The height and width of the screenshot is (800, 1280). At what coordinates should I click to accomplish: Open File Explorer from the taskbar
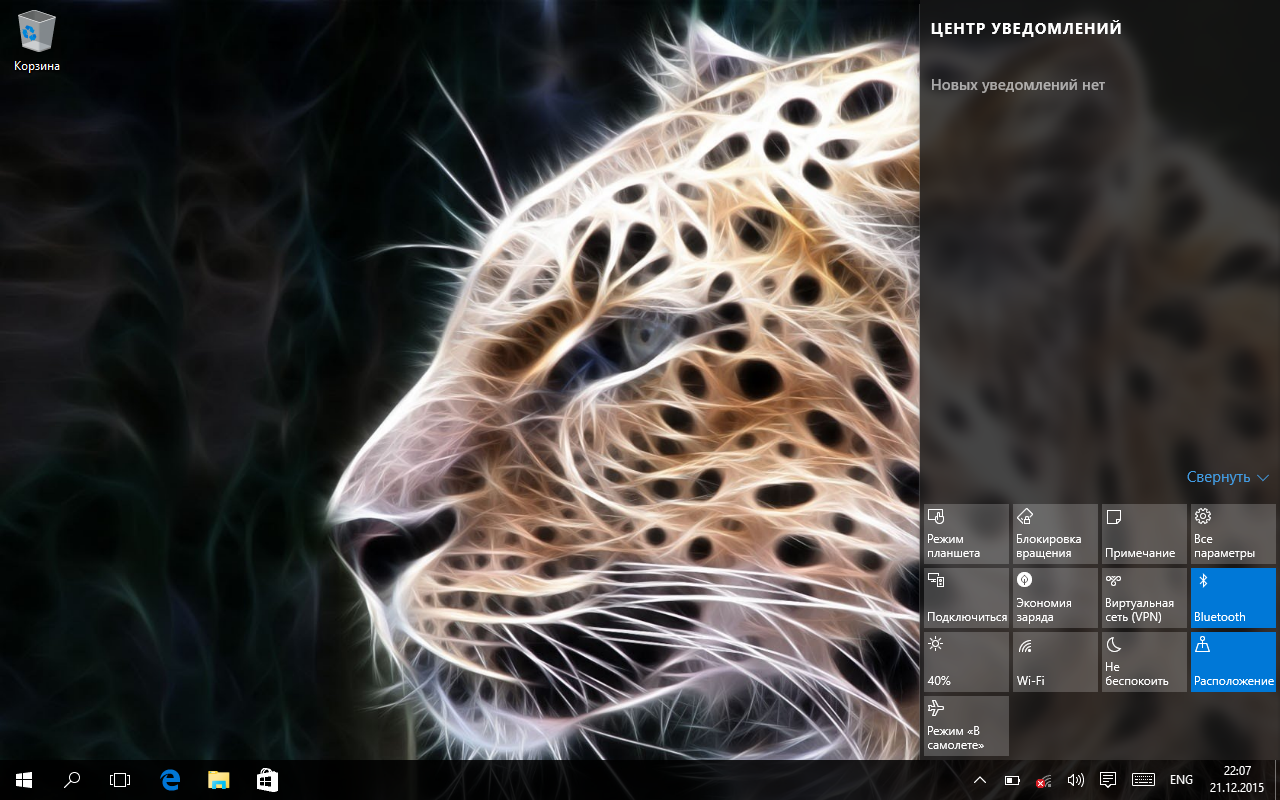tap(219, 780)
